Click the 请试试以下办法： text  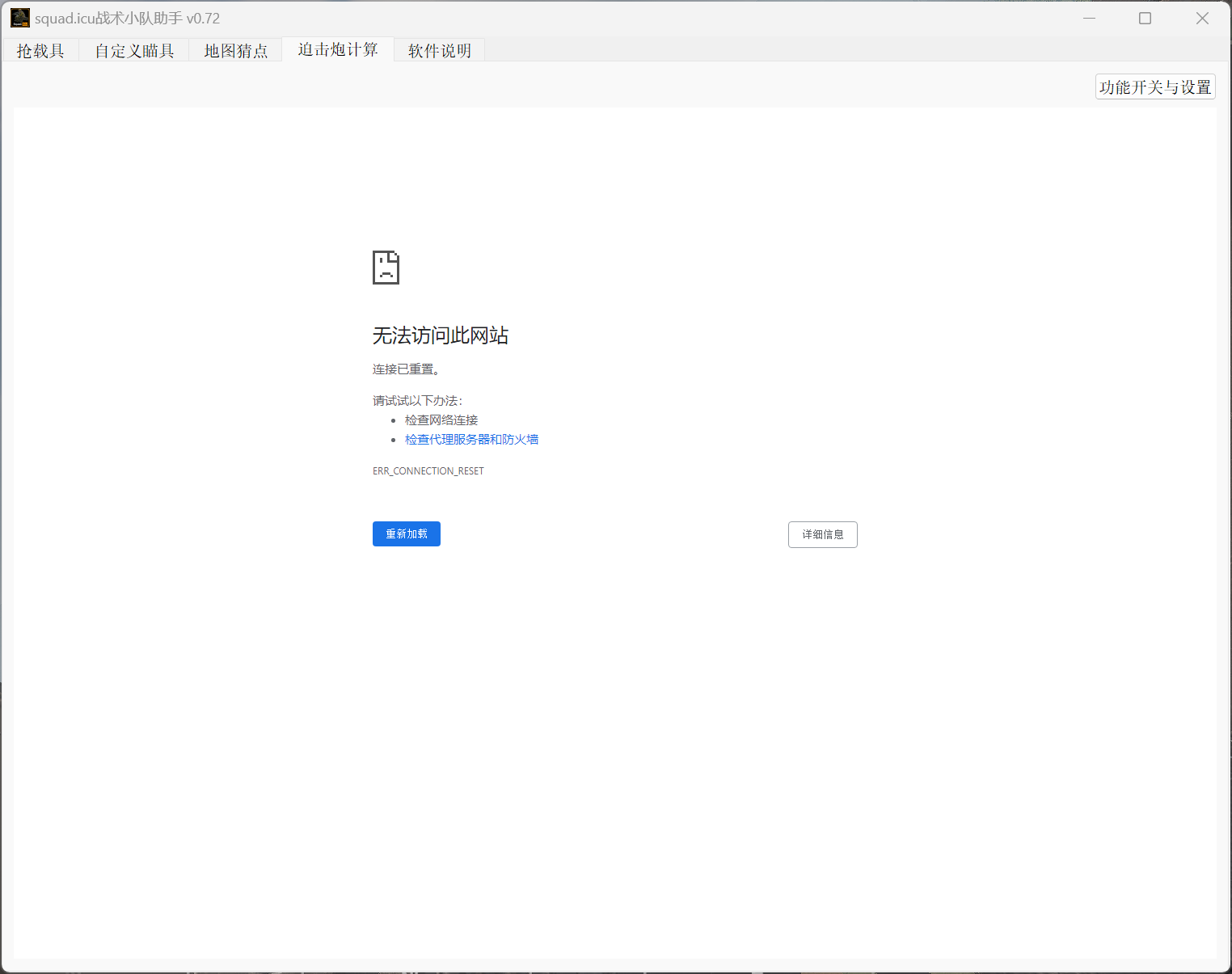(417, 401)
